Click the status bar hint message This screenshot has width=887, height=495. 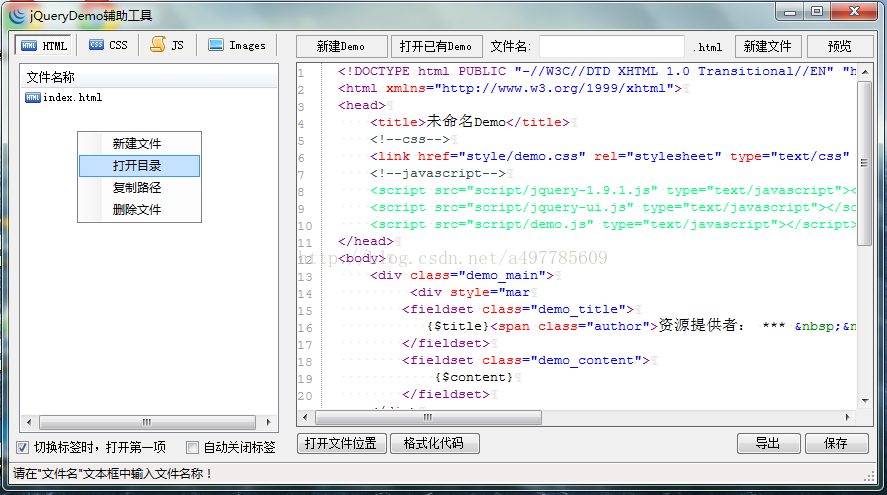[113, 474]
